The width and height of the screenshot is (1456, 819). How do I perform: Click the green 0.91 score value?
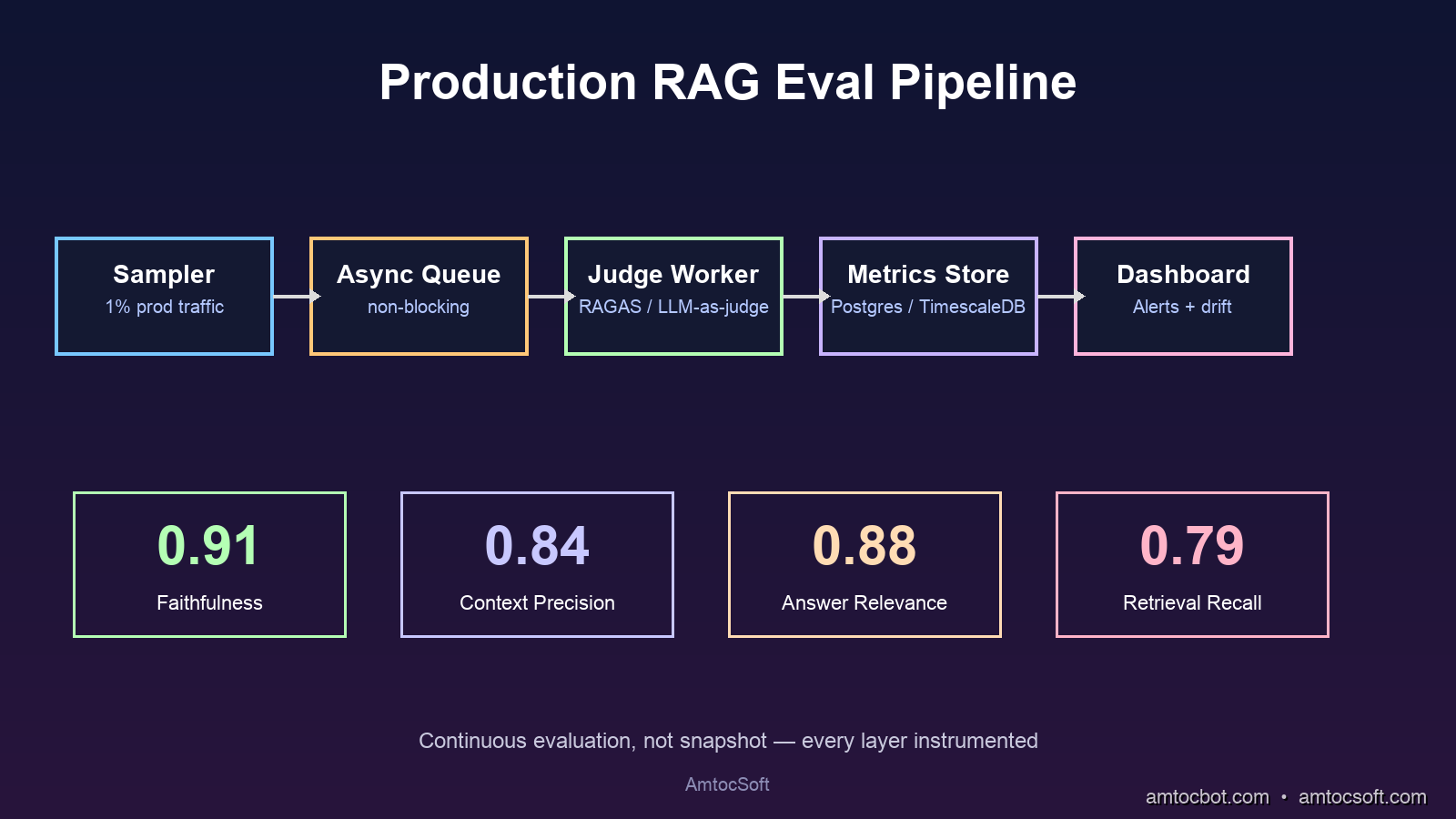tap(209, 544)
